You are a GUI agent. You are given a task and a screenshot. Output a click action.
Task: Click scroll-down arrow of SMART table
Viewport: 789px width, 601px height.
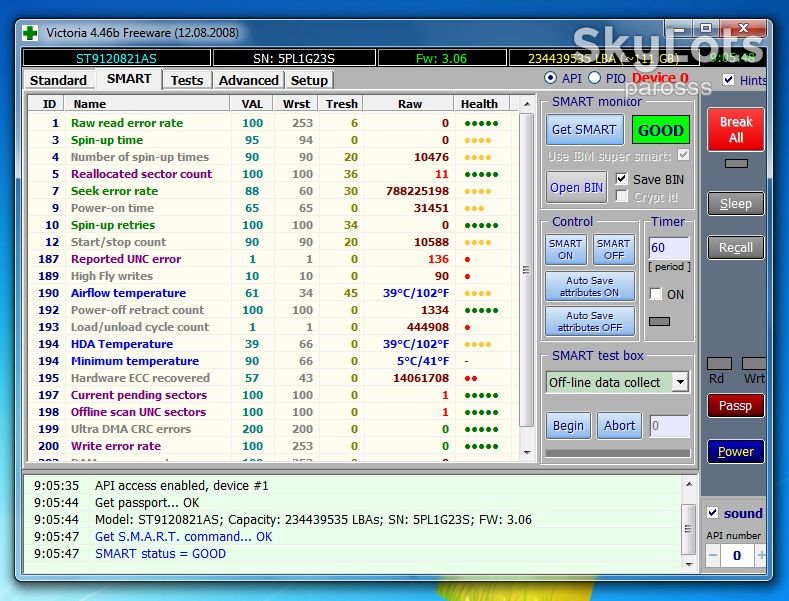(x=526, y=453)
